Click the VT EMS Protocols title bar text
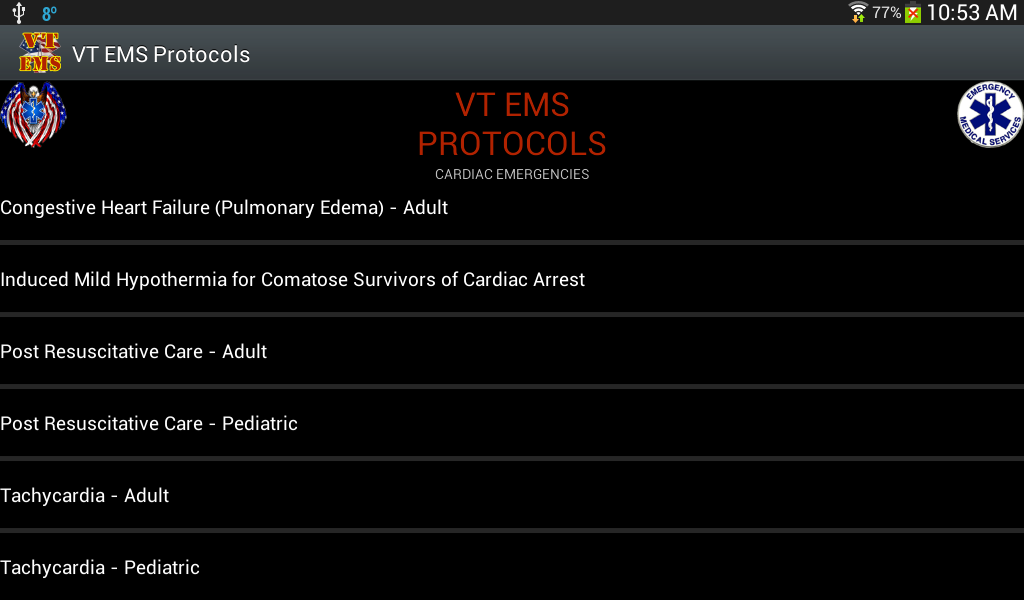Screen dimensions: 1024x600 pyautogui.click(x=161, y=54)
